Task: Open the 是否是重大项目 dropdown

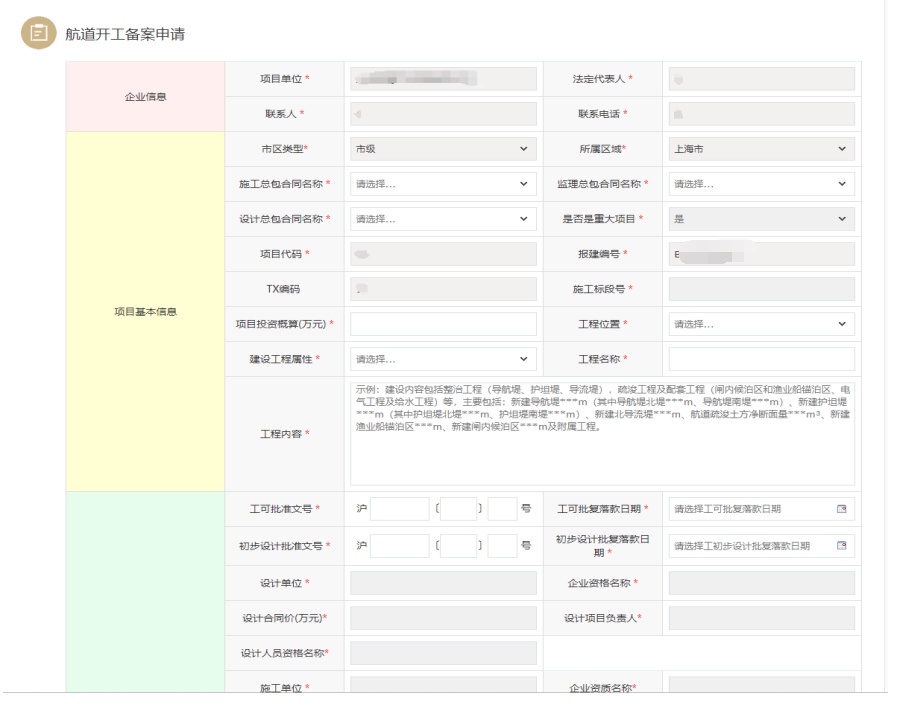Action: [x=761, y=219]
